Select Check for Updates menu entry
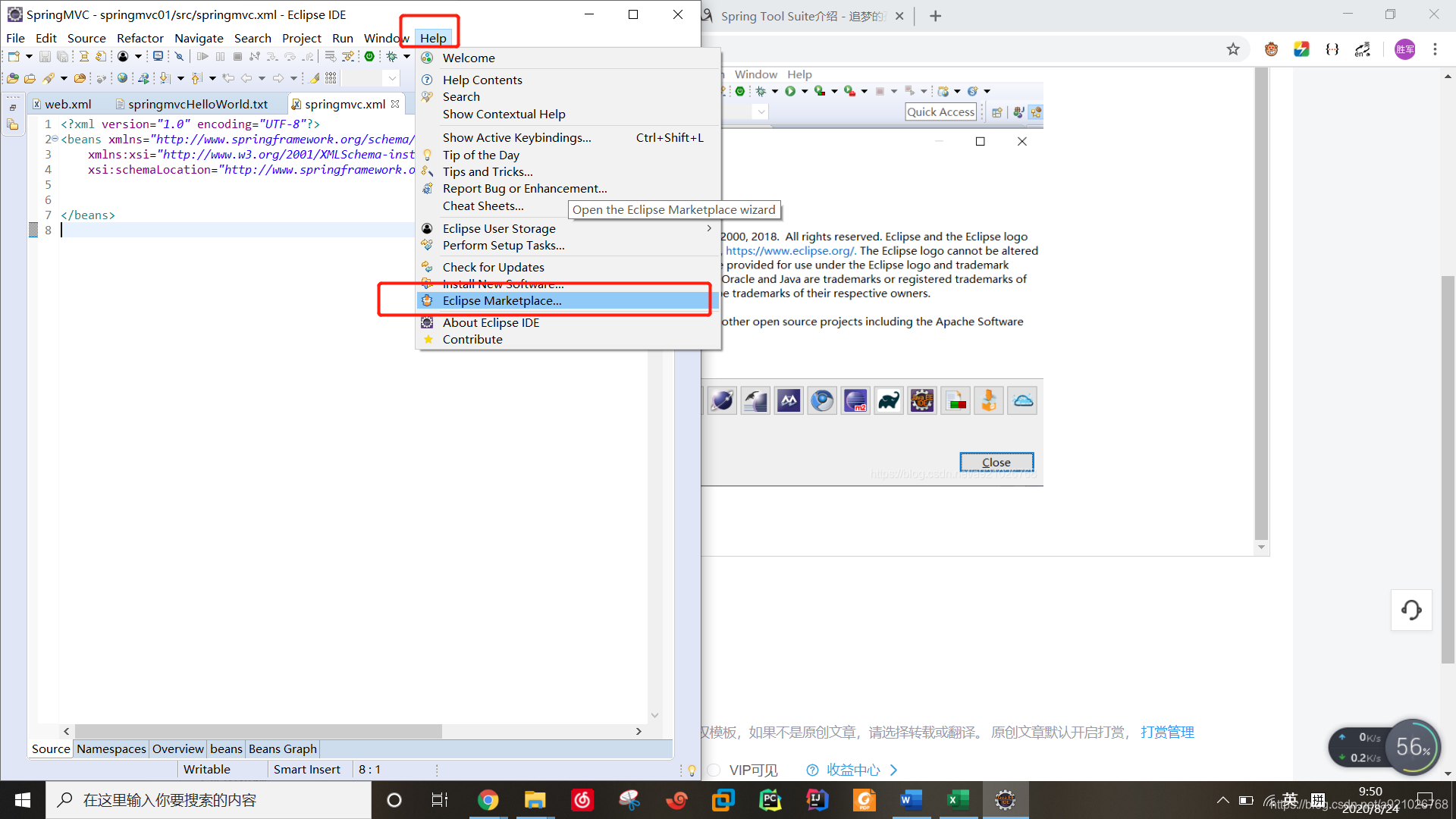The image size is (1456, 819). (493, 267)
